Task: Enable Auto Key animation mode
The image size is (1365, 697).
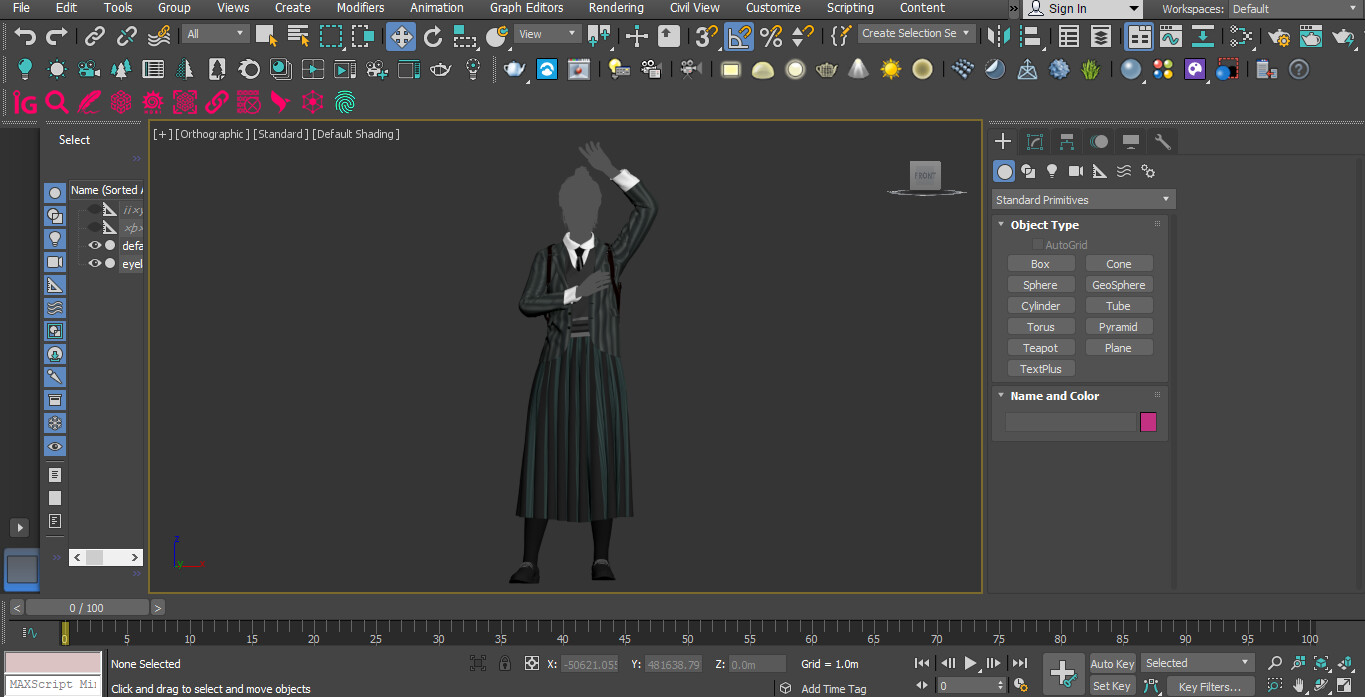Action: tap(1110, 663)
